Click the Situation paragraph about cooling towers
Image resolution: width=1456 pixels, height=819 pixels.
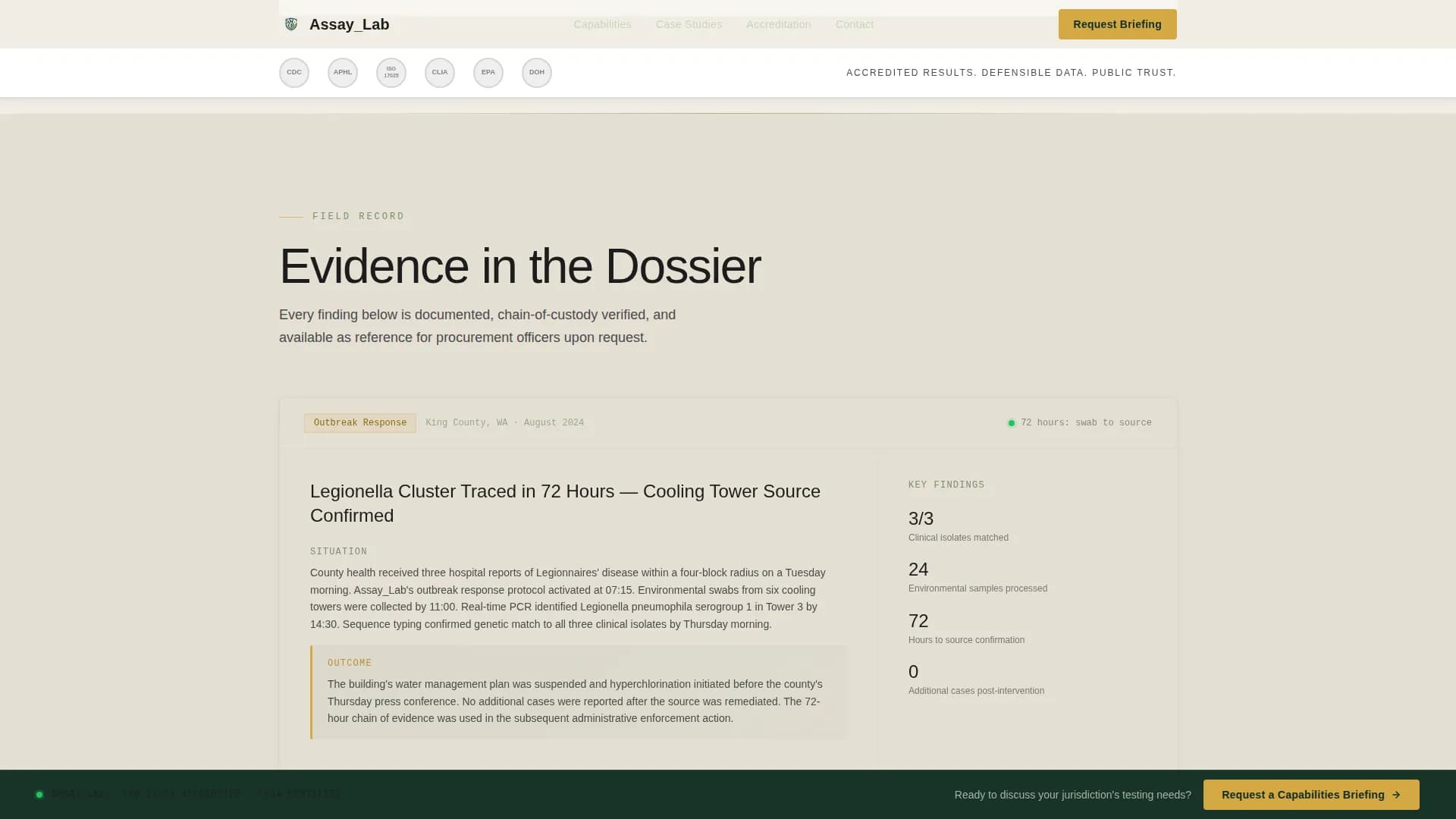click(x=569, y=598)
